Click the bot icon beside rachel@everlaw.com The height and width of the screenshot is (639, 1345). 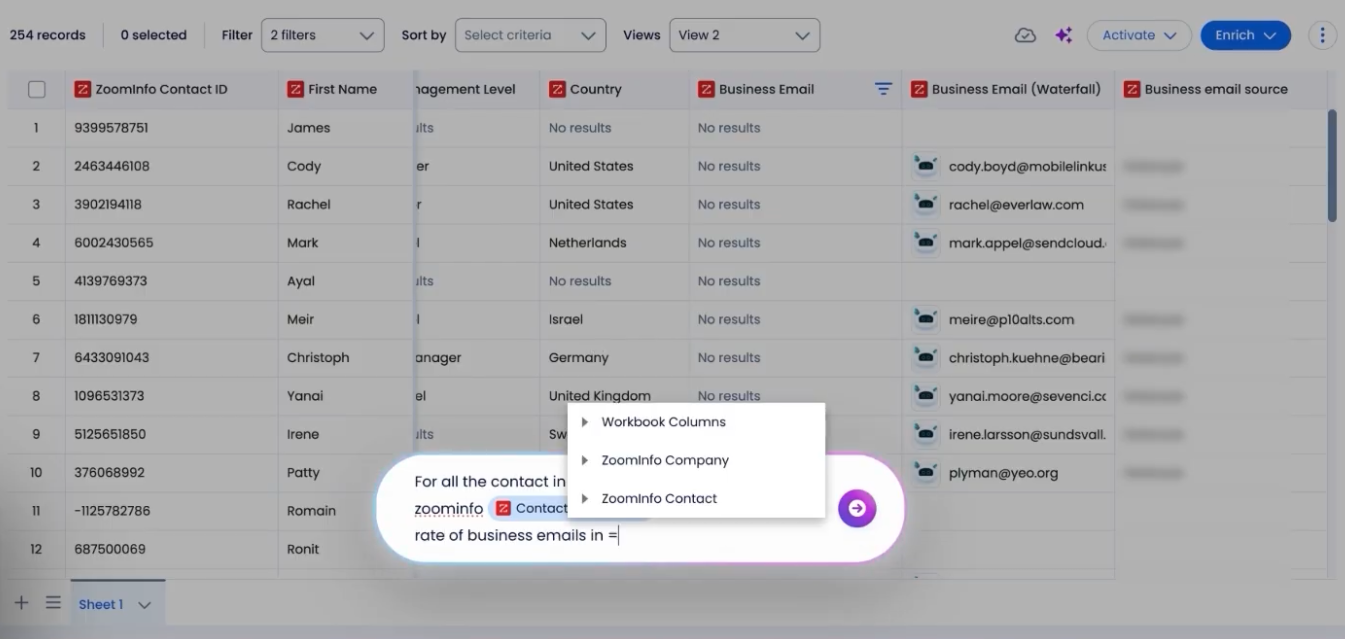coord(926,204)
